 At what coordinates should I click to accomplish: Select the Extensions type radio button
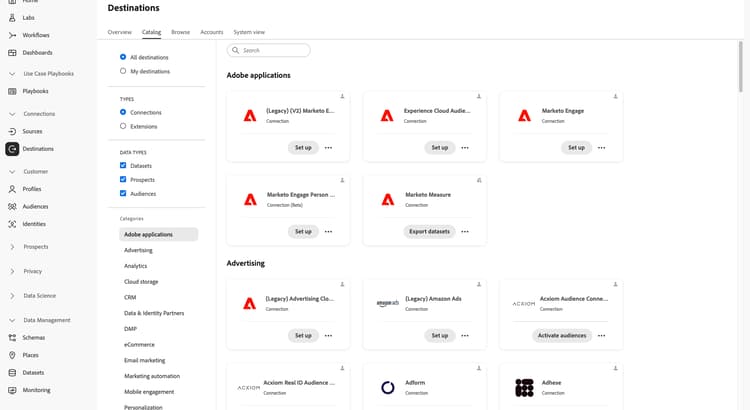point(123,126)
